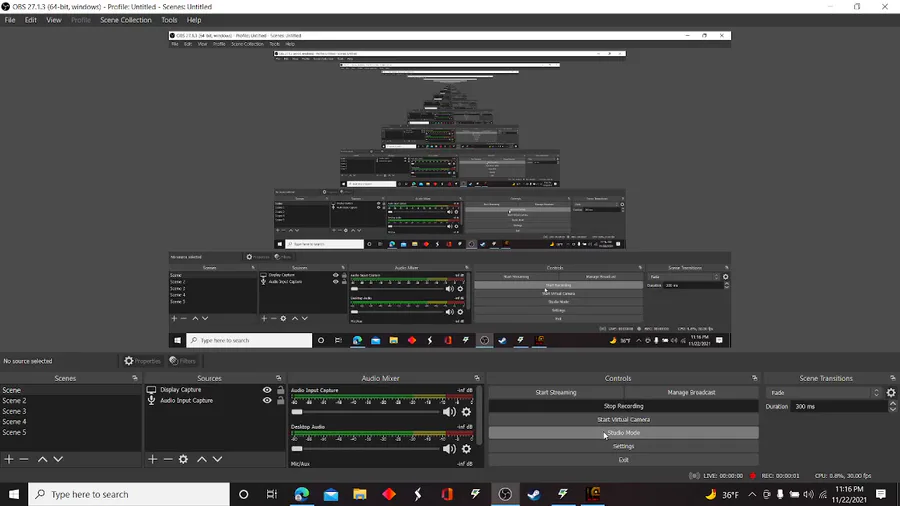Enable Studio Mode
Screen dimensions: 900x506
(623, 433)
